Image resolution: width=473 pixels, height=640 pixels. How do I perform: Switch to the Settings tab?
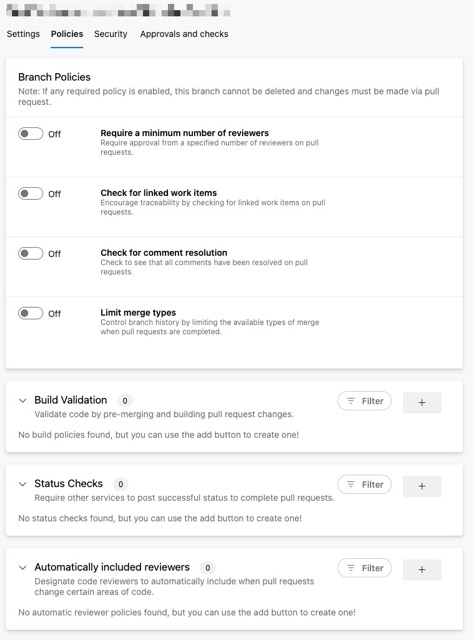[x=23, y=34]
